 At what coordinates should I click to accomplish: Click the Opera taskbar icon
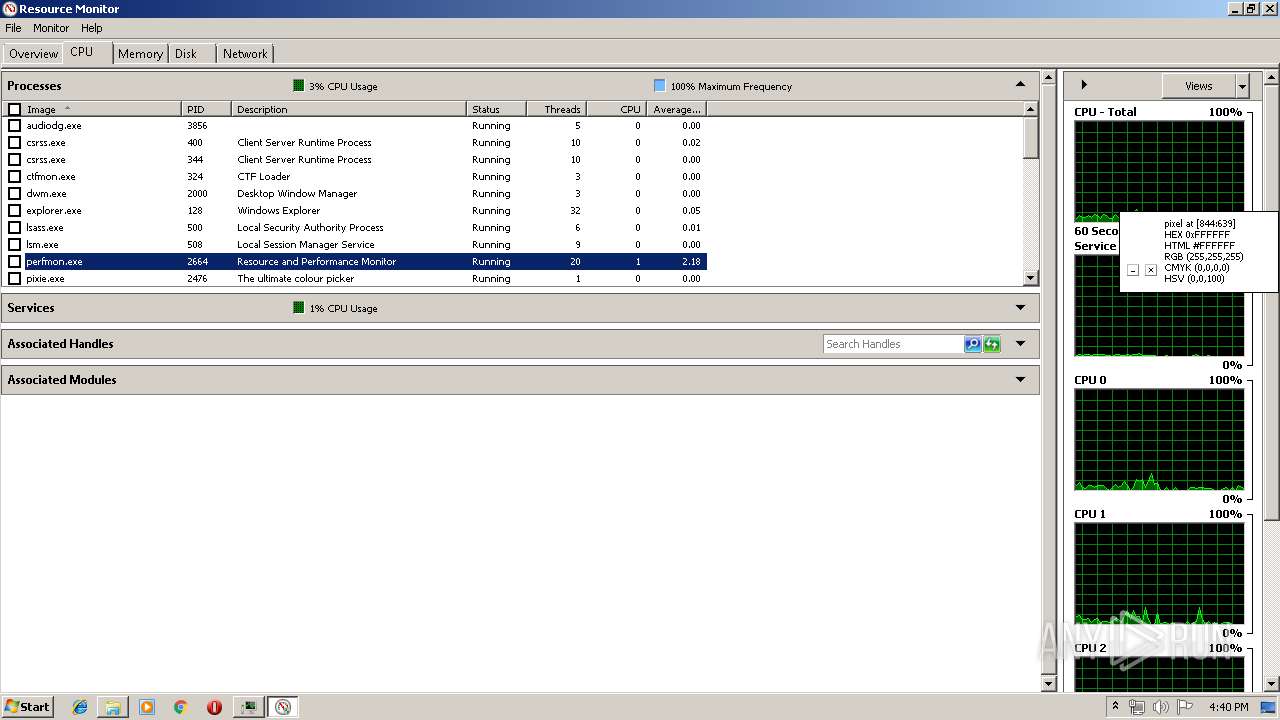pos(214,707)
